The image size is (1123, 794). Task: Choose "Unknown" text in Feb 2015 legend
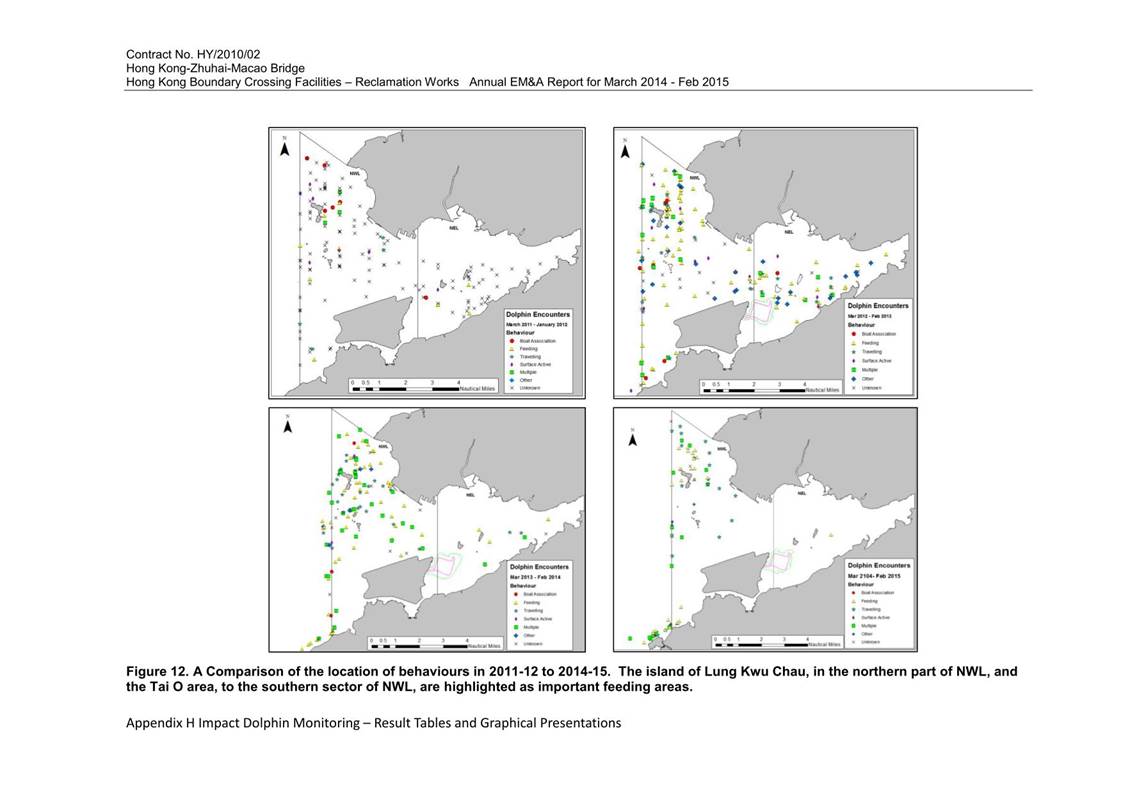[x=870, y=642]
